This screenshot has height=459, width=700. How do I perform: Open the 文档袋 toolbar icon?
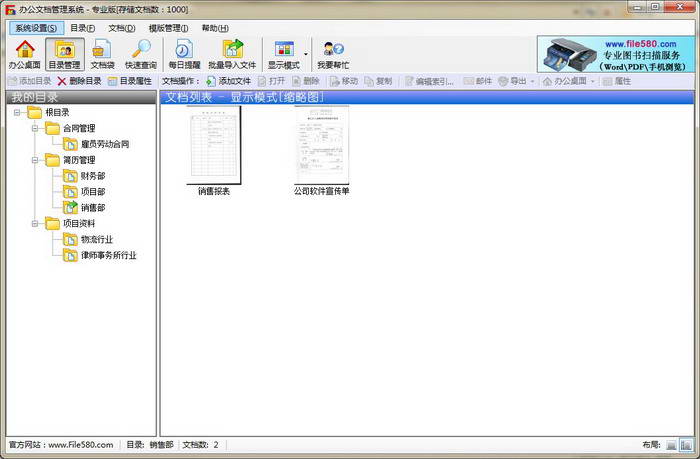pos(102,54)
